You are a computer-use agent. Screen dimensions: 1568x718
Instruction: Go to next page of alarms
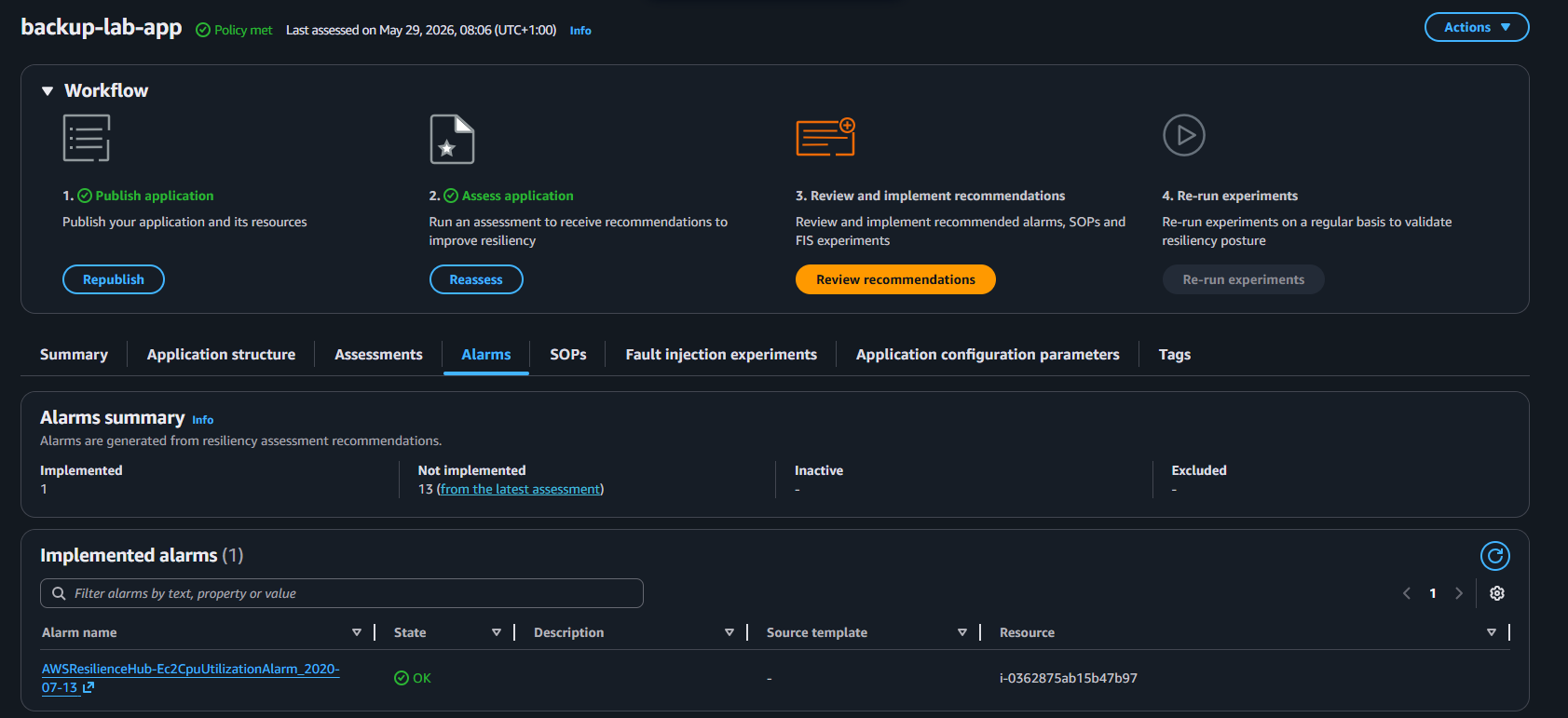point(1459,593)
